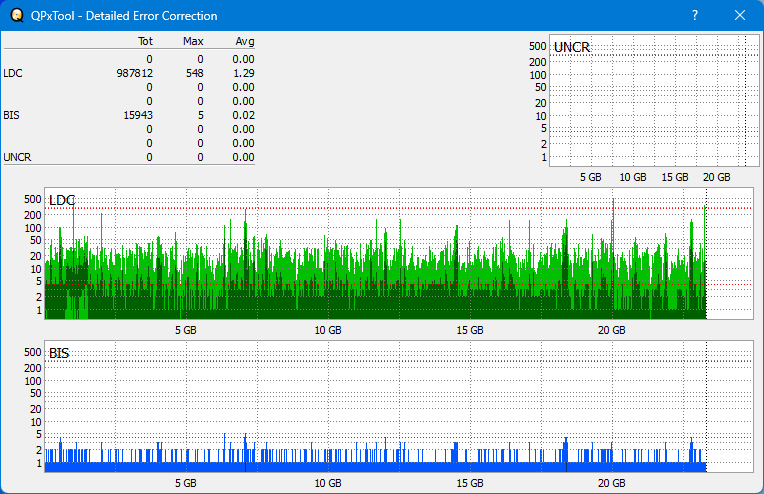The width and height of the screenshot is (764, 494).
Task: Select LDC average value 1.29
Action: pos(244,73)
